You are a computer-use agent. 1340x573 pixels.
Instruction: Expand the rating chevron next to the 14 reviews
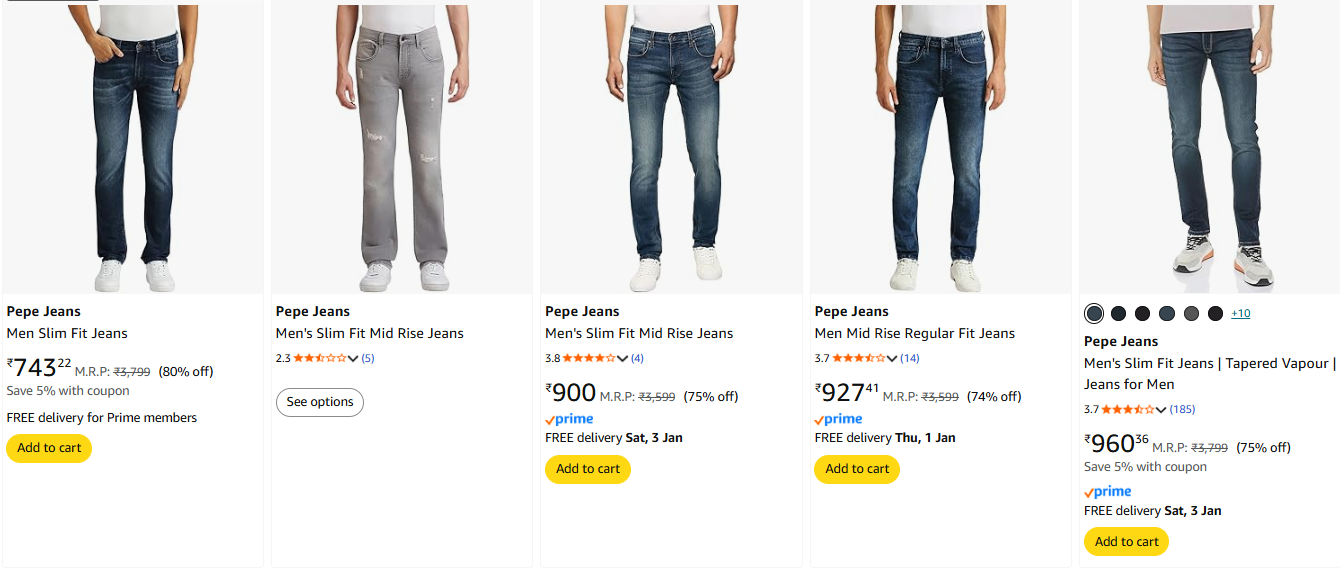(892, 358)
